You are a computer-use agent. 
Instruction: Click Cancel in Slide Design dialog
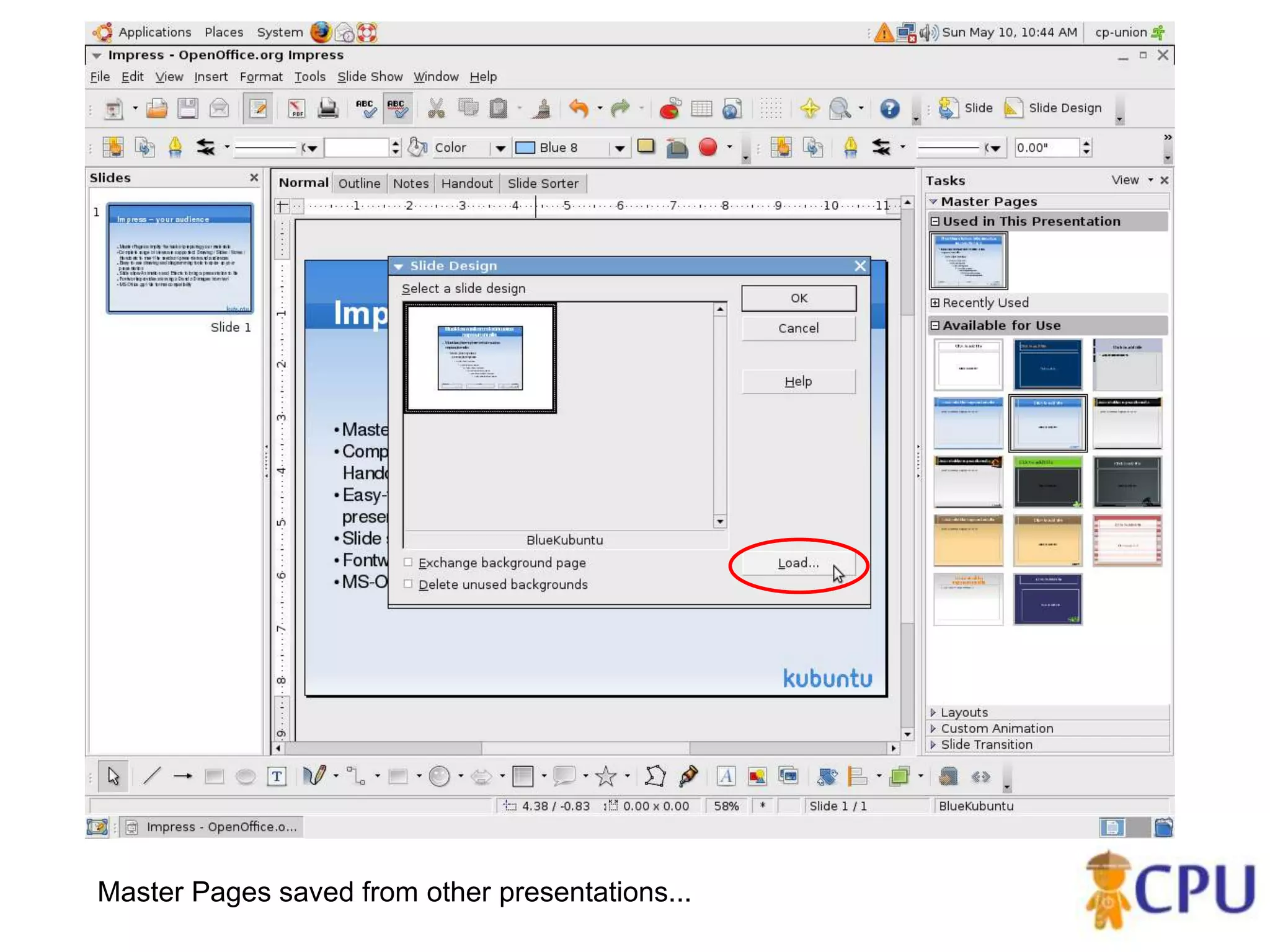pyautogui.click(x=799, y=328)
